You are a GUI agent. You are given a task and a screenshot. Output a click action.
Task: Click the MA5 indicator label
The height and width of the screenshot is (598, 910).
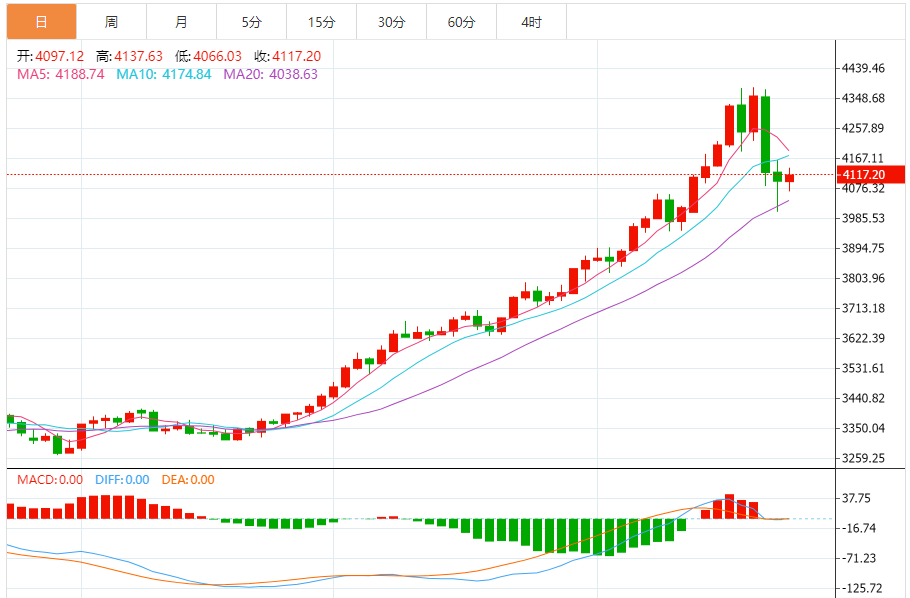coord(61,74)
